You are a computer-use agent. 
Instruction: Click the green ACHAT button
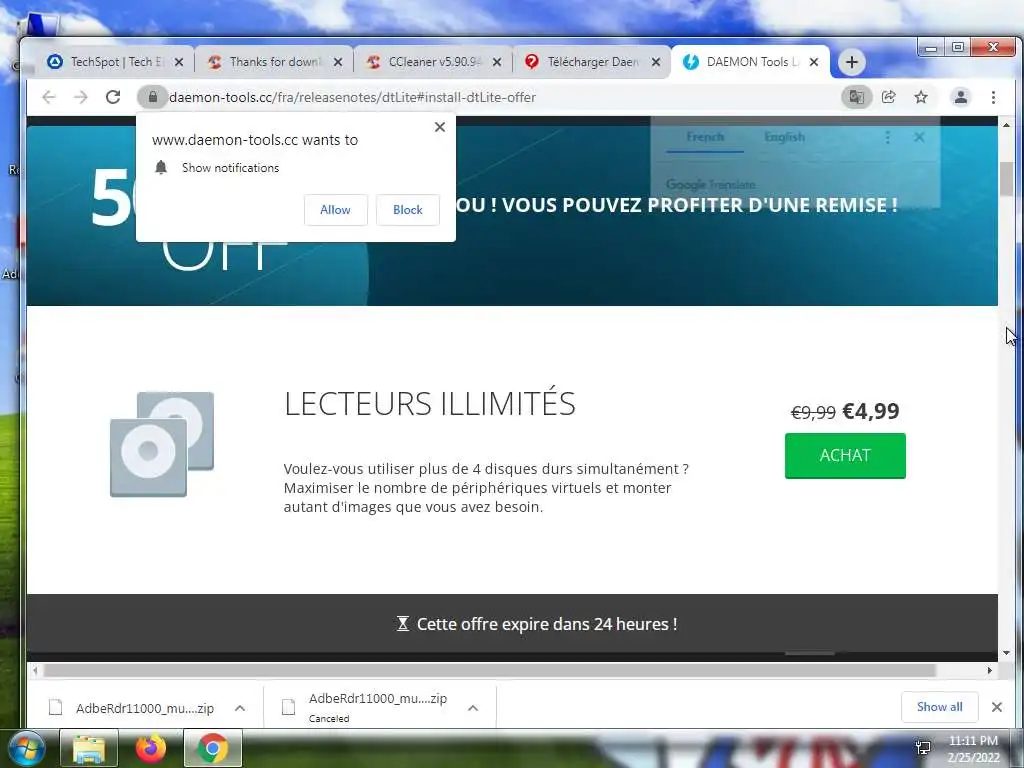(x=845, y=455)
